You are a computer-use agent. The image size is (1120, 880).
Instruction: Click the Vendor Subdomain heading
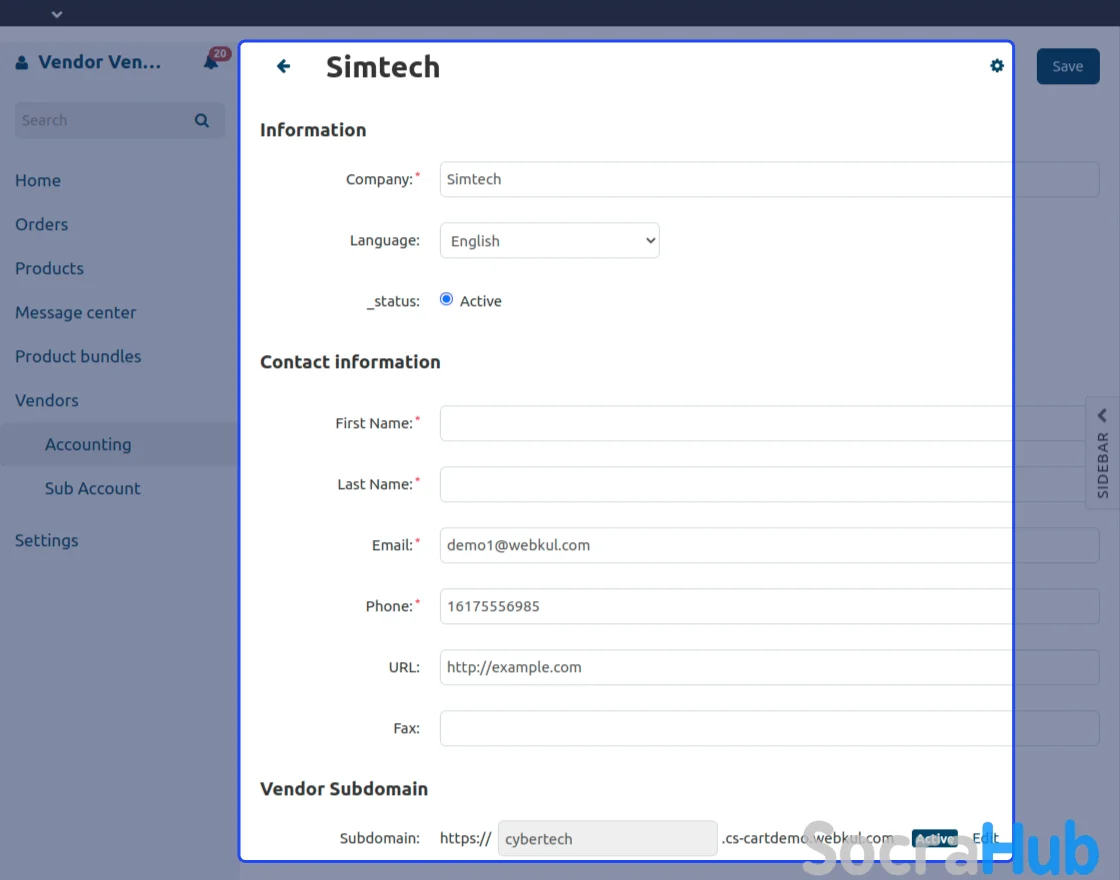[x=344, y=789]
